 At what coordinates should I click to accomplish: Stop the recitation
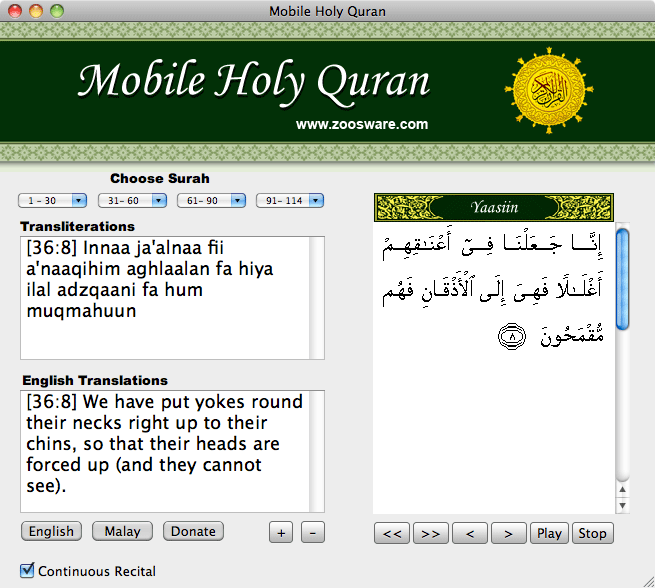point(592,533)
